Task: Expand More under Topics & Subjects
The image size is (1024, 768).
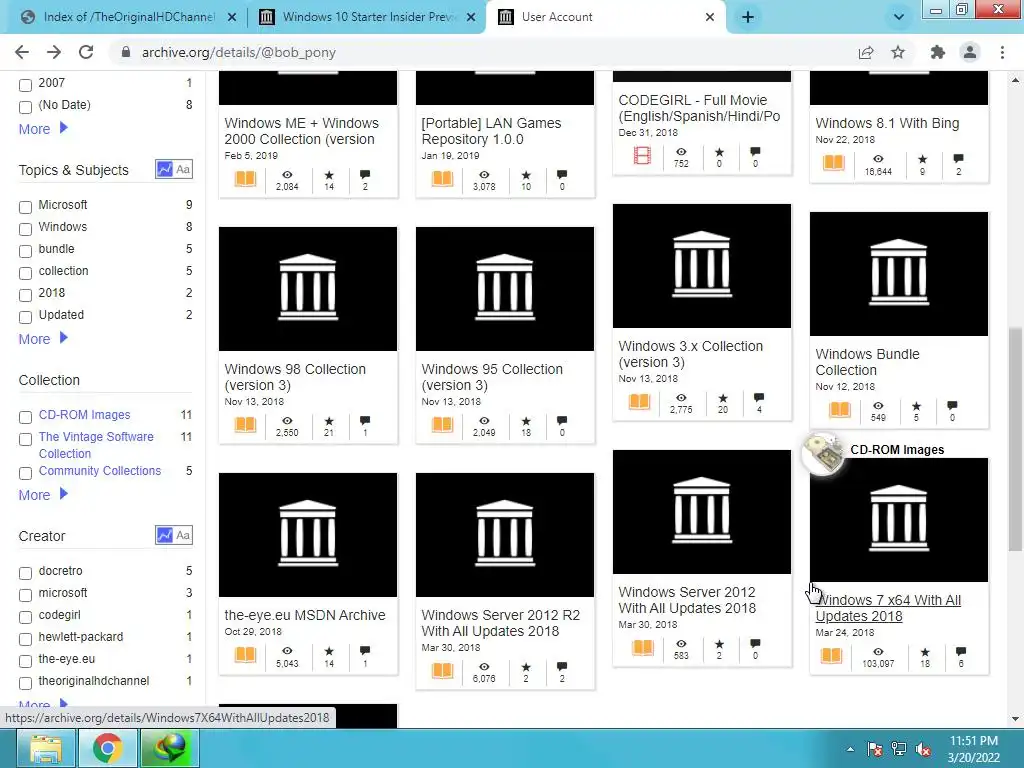Action: click(x=43, y=339)
